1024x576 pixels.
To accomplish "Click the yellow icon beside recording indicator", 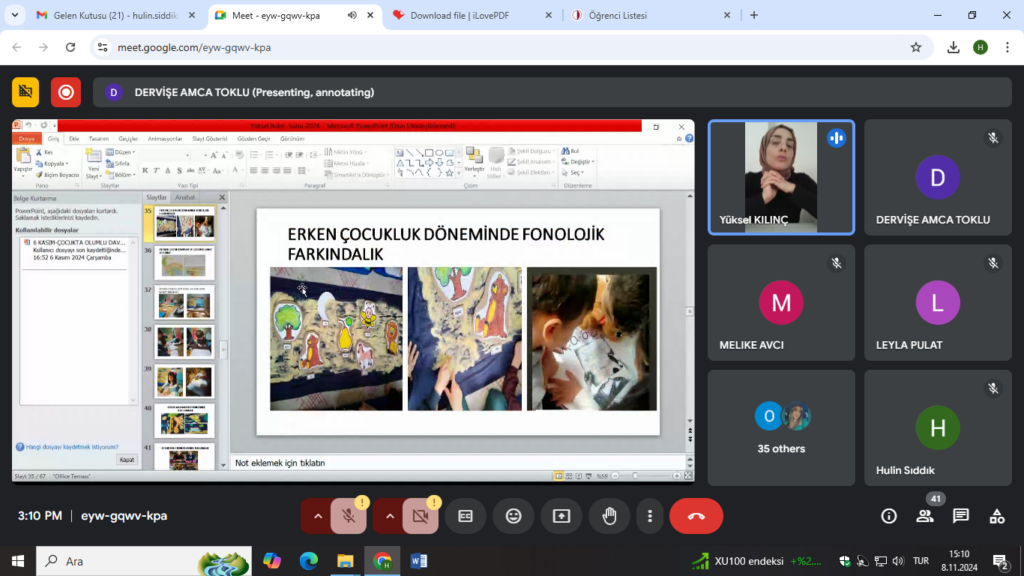I will click(25, 92).
